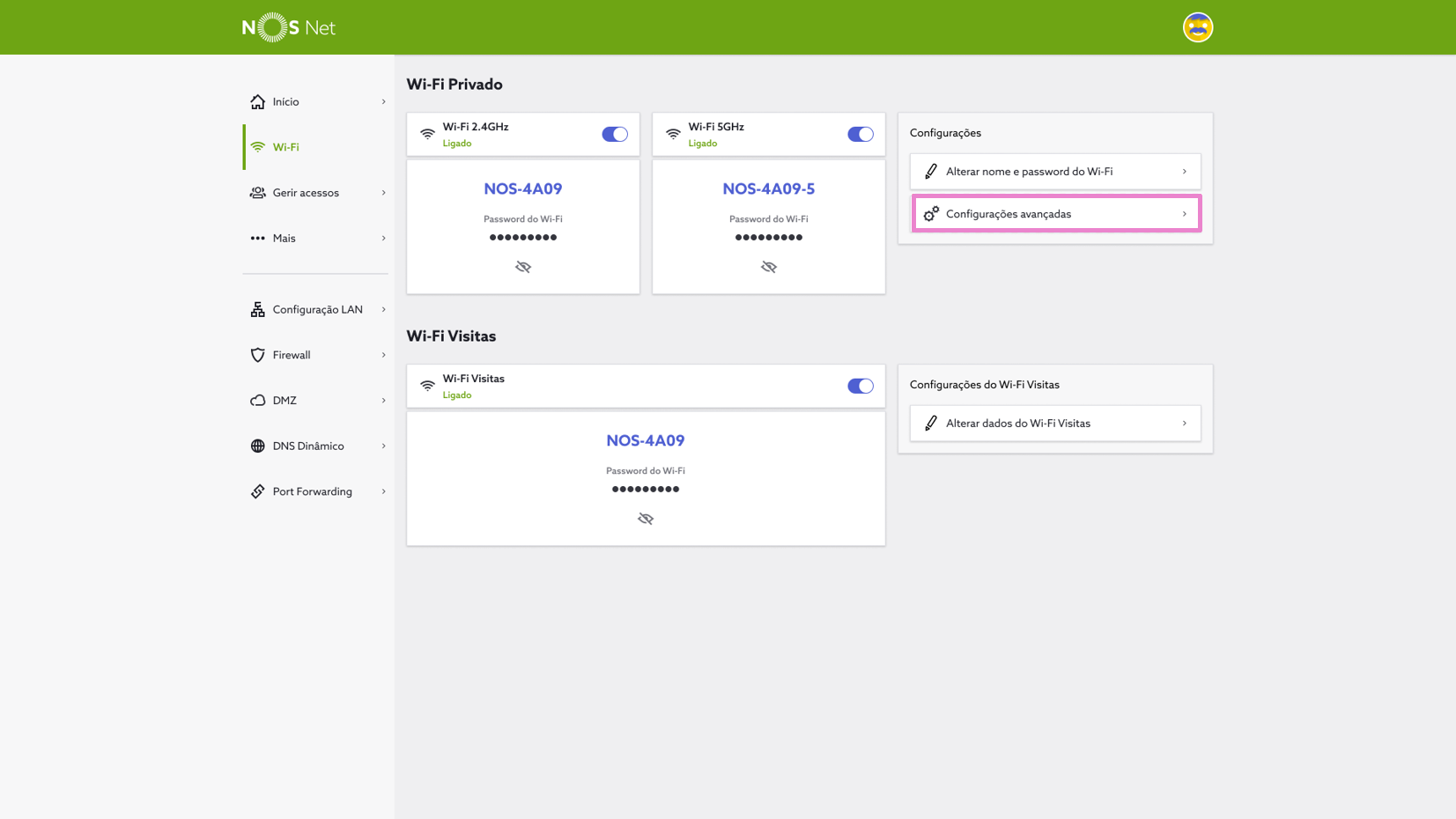Click the Gerir acessos people icon
The width and height of the screenshot is (1456, 819).
(257, 193)
